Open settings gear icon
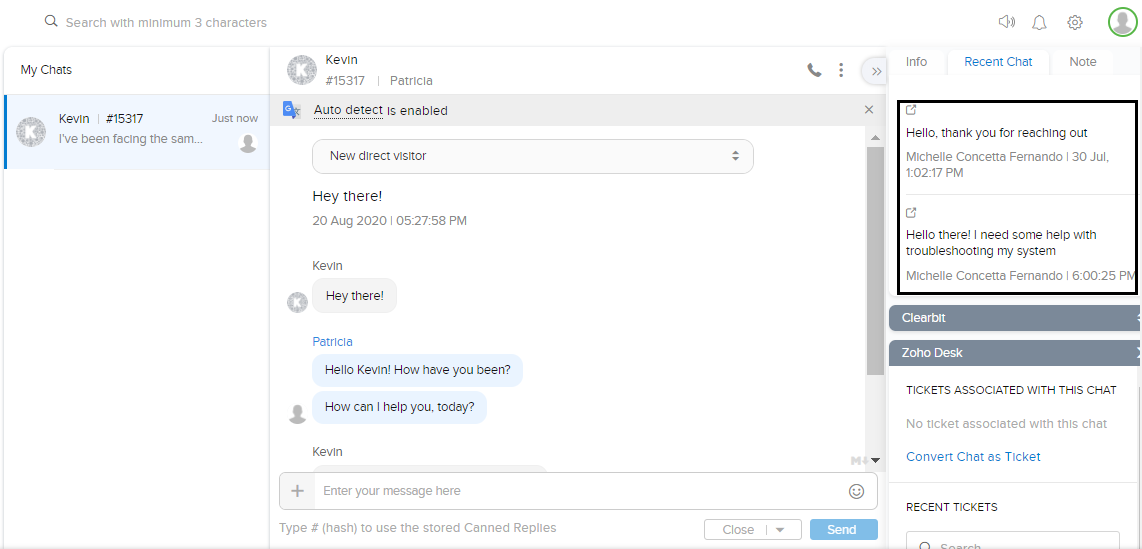The image size is (1142, 549). [x=1075, y=22]
